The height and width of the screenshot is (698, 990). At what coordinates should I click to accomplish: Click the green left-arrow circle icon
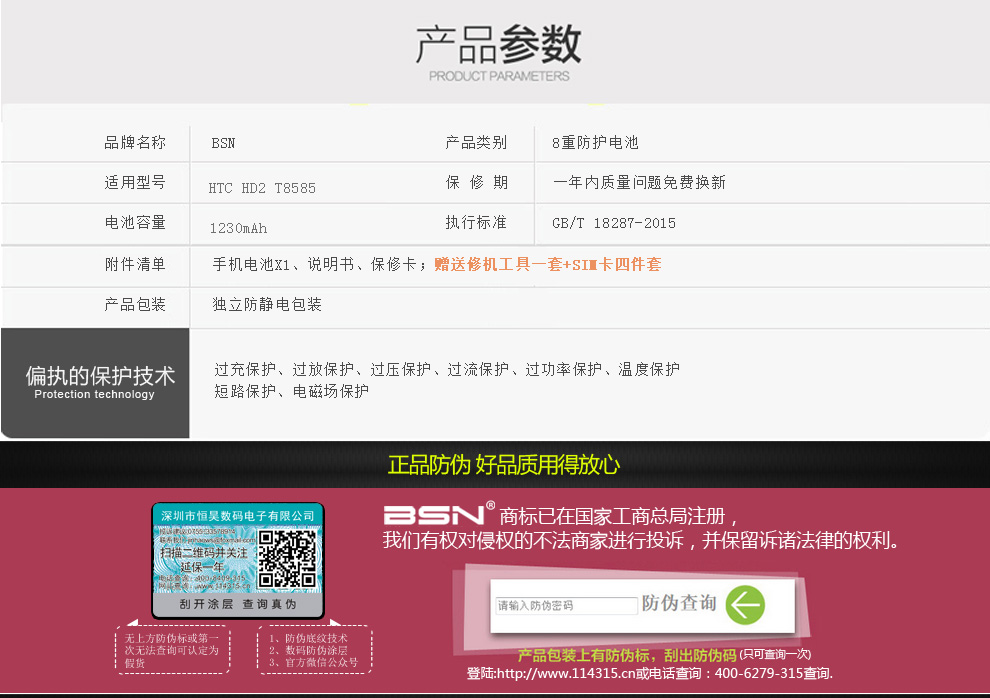(x=745, y=605)
